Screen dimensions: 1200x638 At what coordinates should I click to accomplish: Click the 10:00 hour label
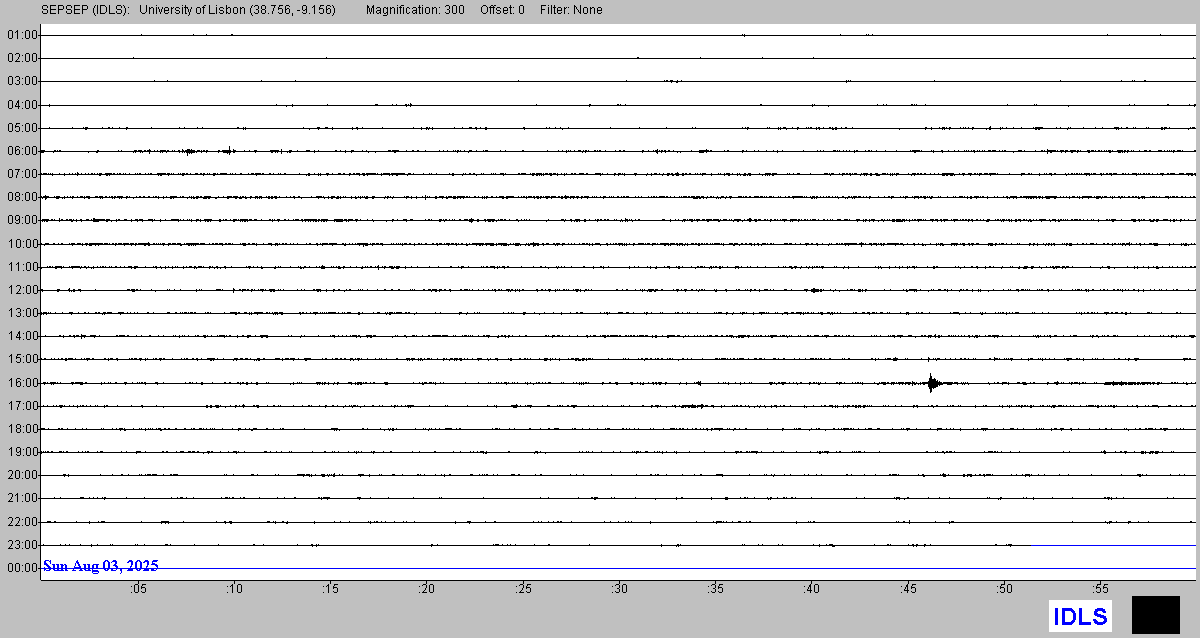click(x=22, y=244)
